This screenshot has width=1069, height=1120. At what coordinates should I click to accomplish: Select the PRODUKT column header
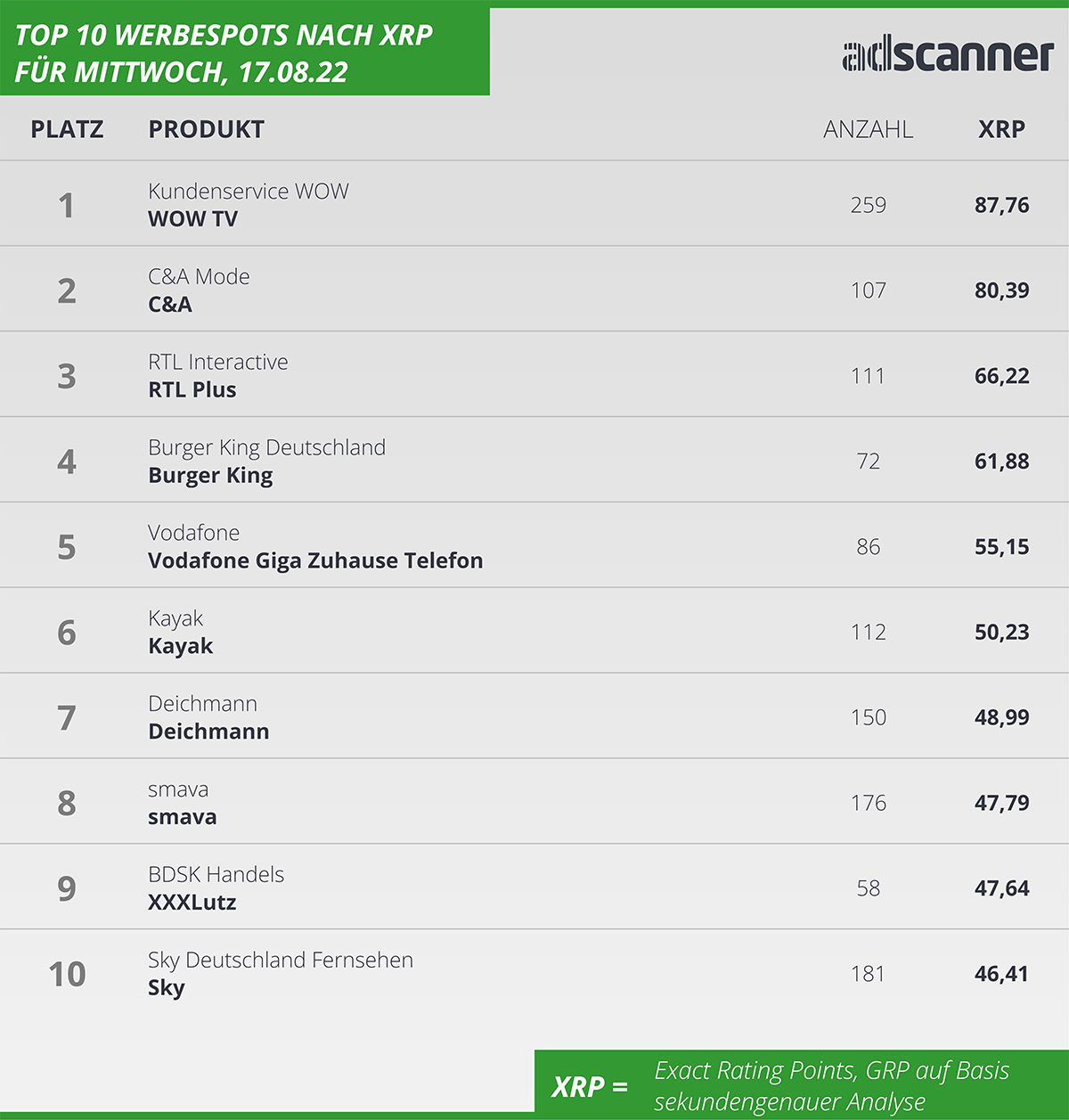(206, 129)
